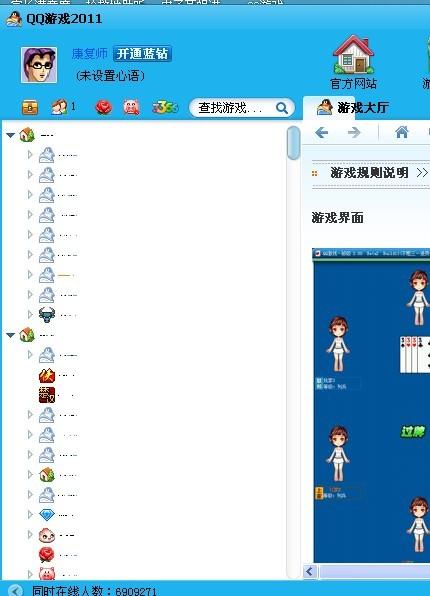Open the 游戏规则说明 link
Image resolution: width=430 pixels, height=596 pixels.
[369, 173]
